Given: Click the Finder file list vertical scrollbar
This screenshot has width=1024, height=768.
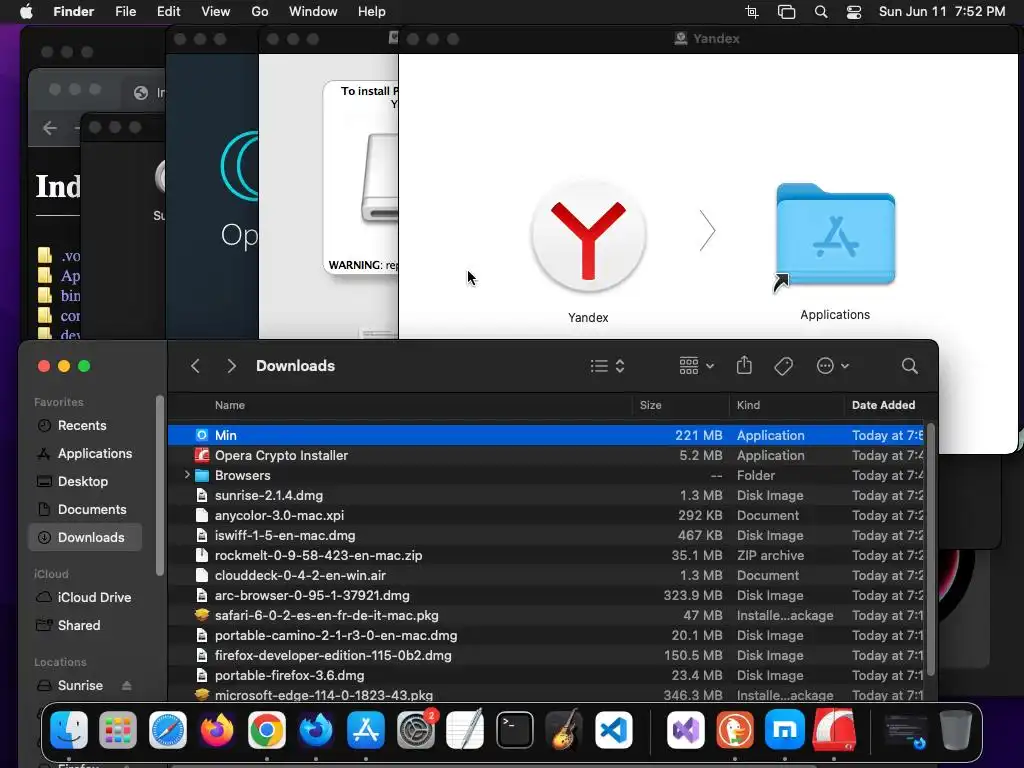Looking at the screenshot, I should click(931, 550).
